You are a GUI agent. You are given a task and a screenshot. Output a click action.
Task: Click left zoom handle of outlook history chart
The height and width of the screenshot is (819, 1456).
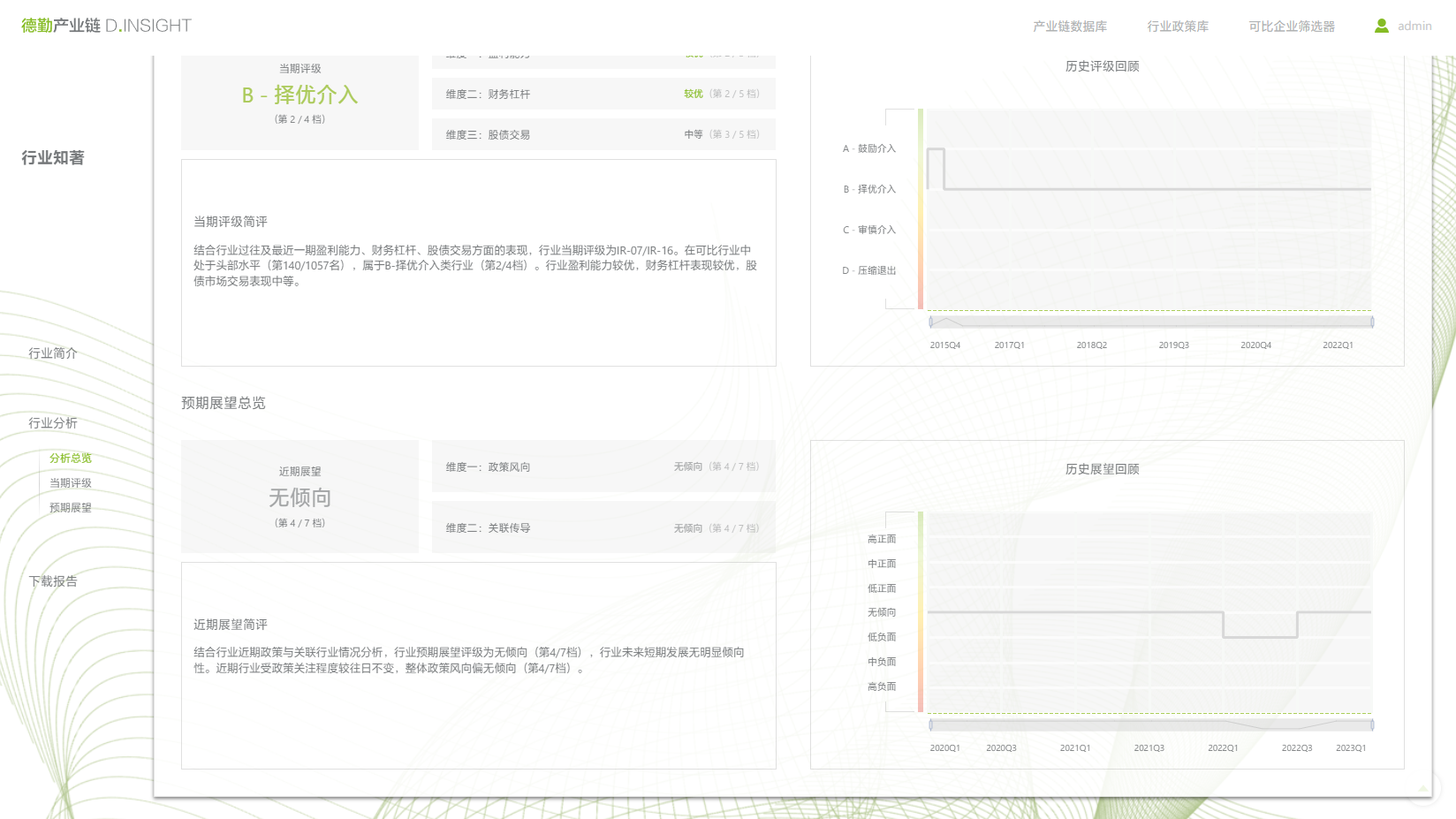[930, 724]
